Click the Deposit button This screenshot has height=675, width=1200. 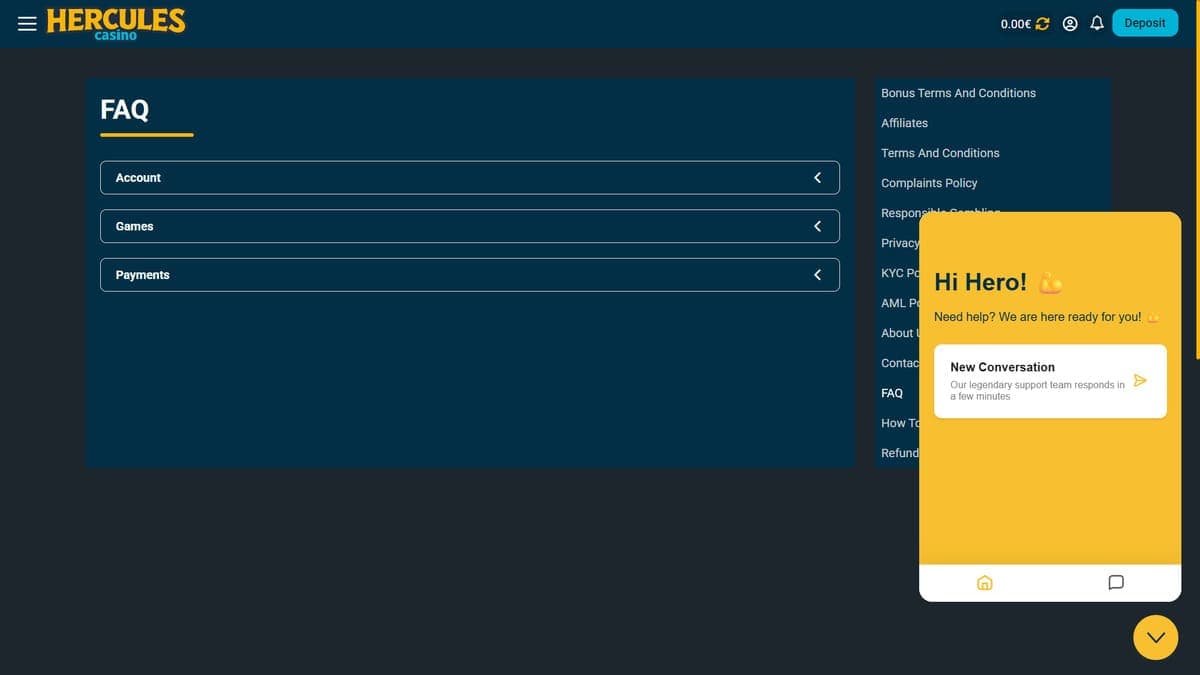(x=1145, y=23)
